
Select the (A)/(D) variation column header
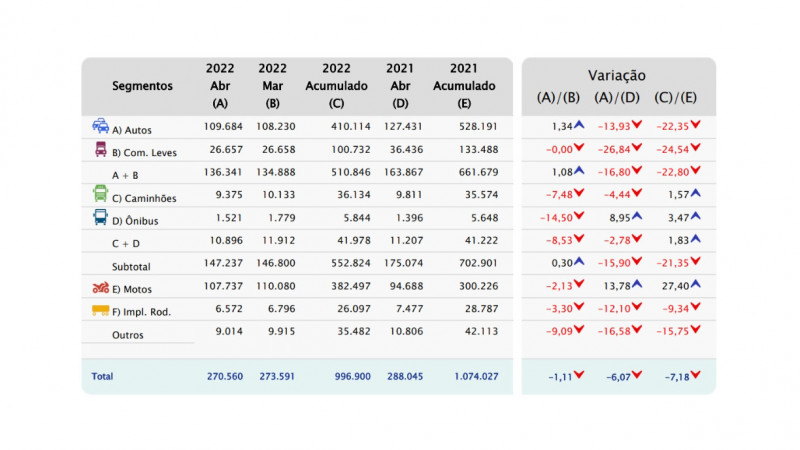click(x=617, y=97)
